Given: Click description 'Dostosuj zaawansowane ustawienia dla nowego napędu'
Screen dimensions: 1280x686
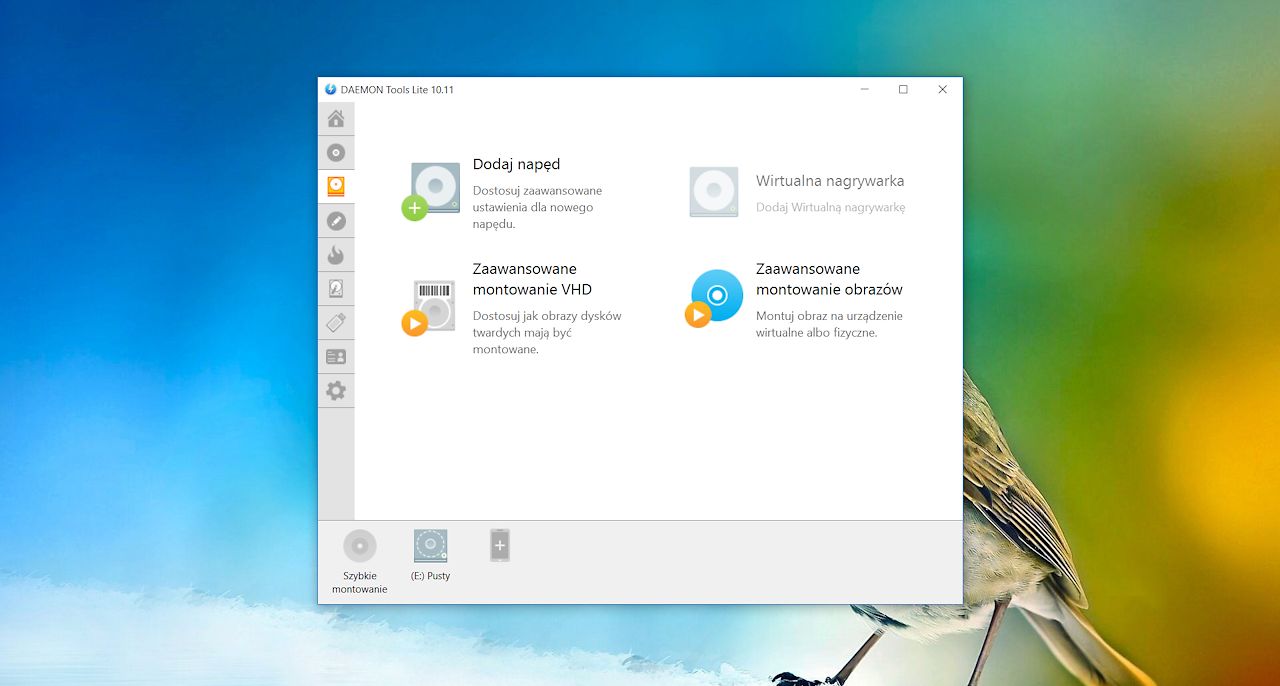Looking at the screenshot, I should (x=537, y=207).
